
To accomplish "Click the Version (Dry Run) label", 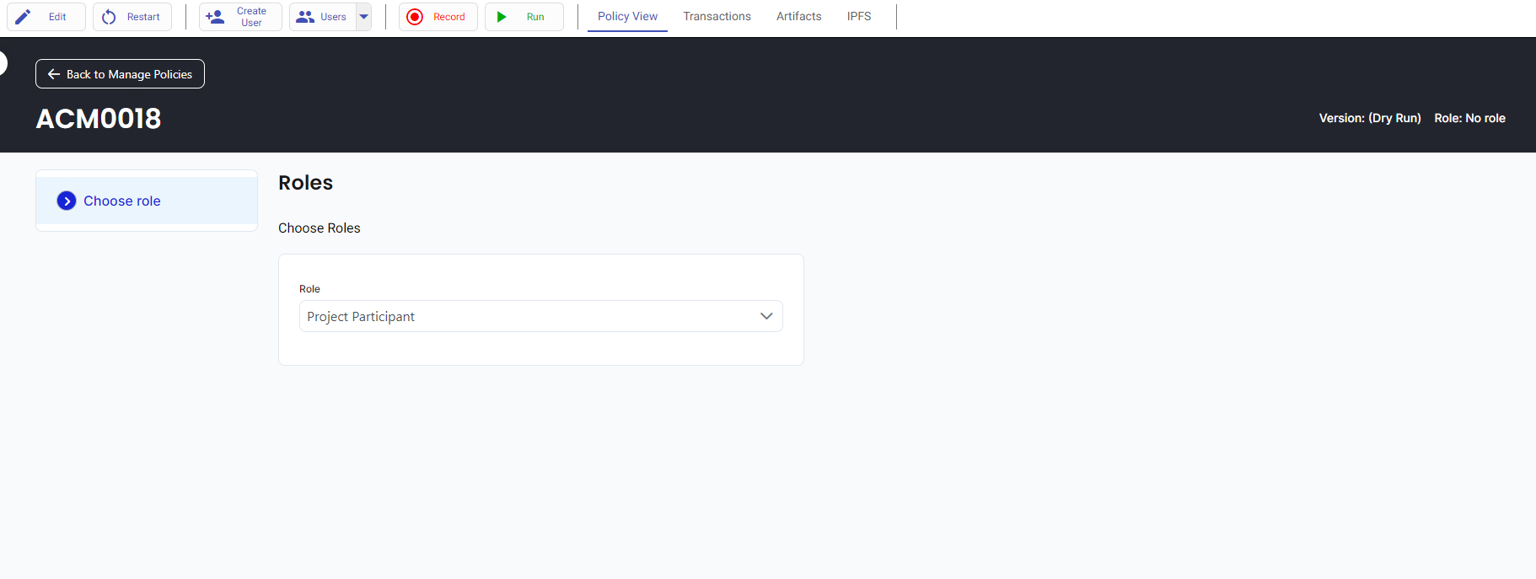I will [x=1369, y=118].
